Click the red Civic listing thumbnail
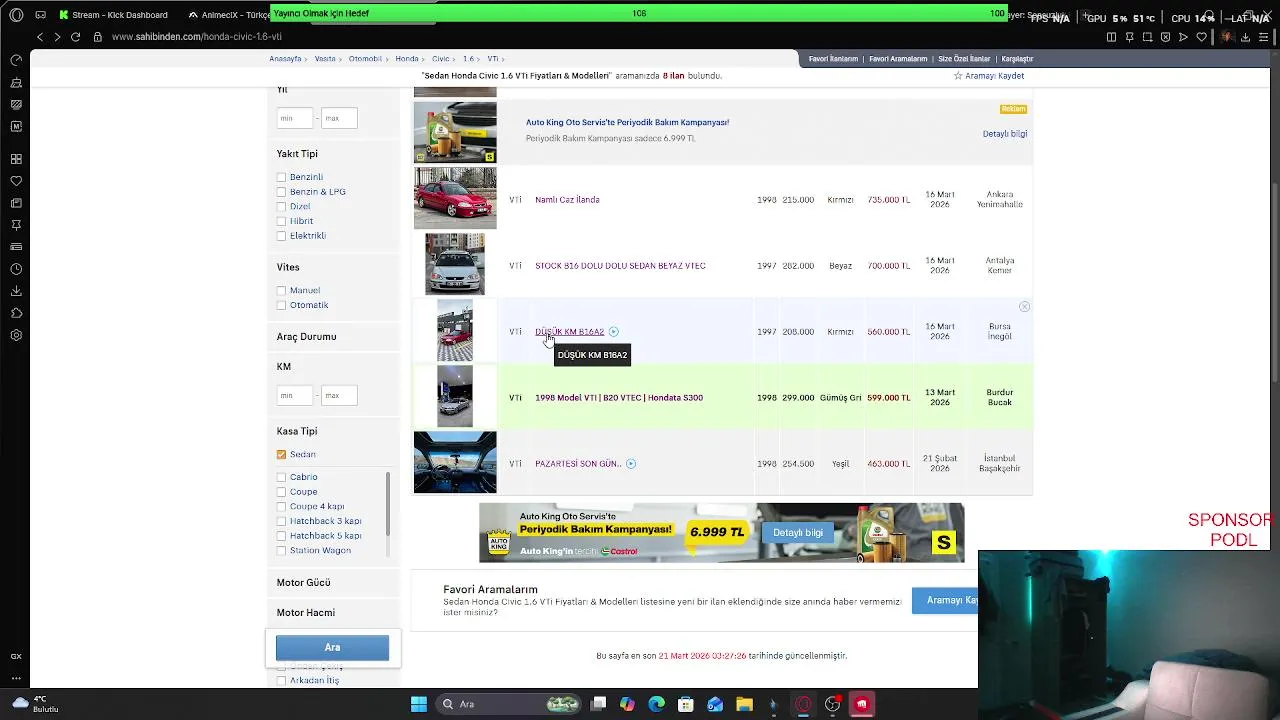1280x720 pixels. (x=455, y=198)
